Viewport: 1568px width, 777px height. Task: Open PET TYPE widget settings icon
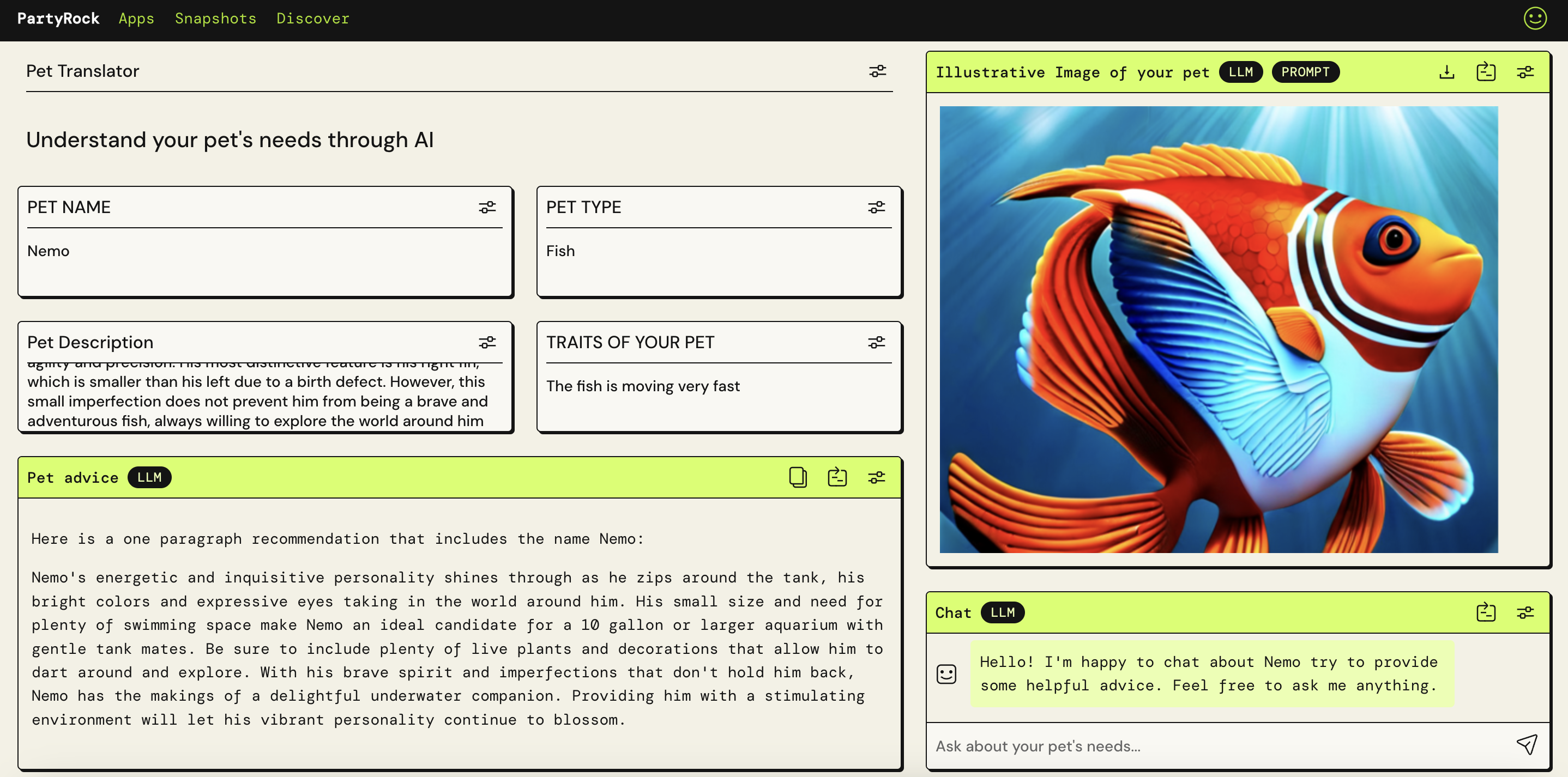tap(876, 208)
